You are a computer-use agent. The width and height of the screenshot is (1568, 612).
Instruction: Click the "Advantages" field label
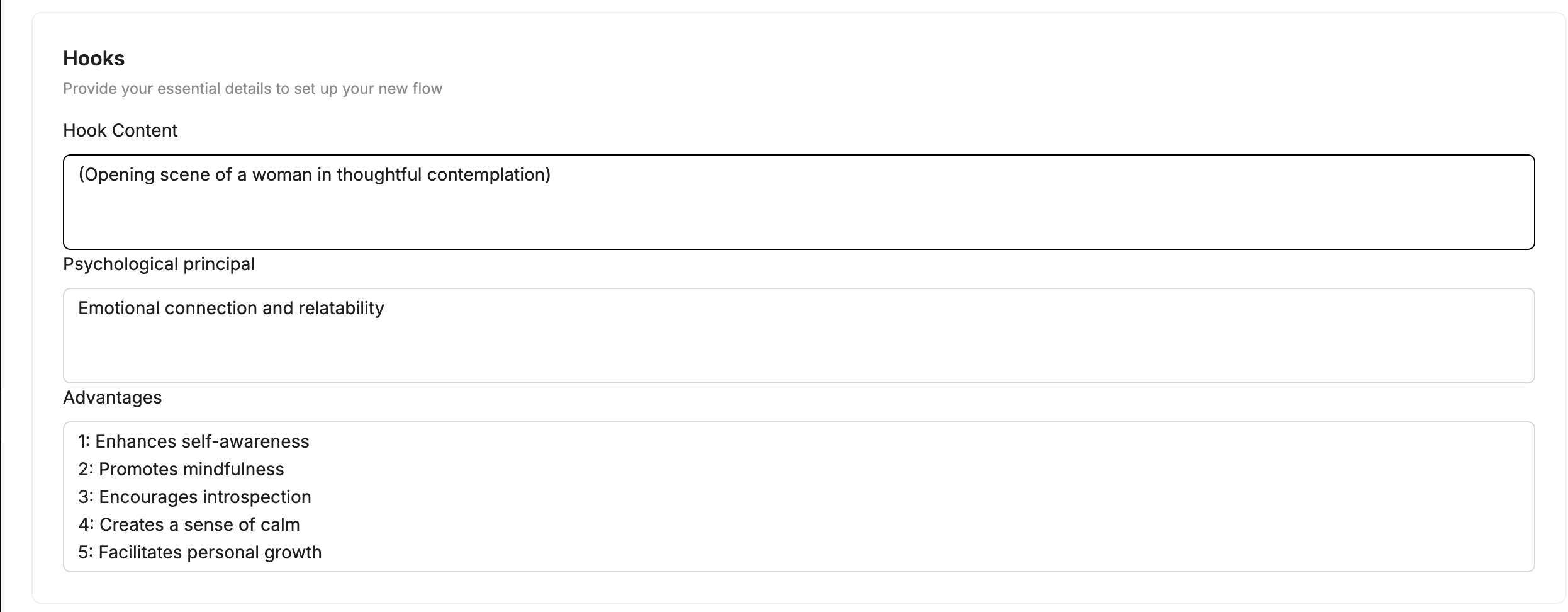click(x=112, y=397)
